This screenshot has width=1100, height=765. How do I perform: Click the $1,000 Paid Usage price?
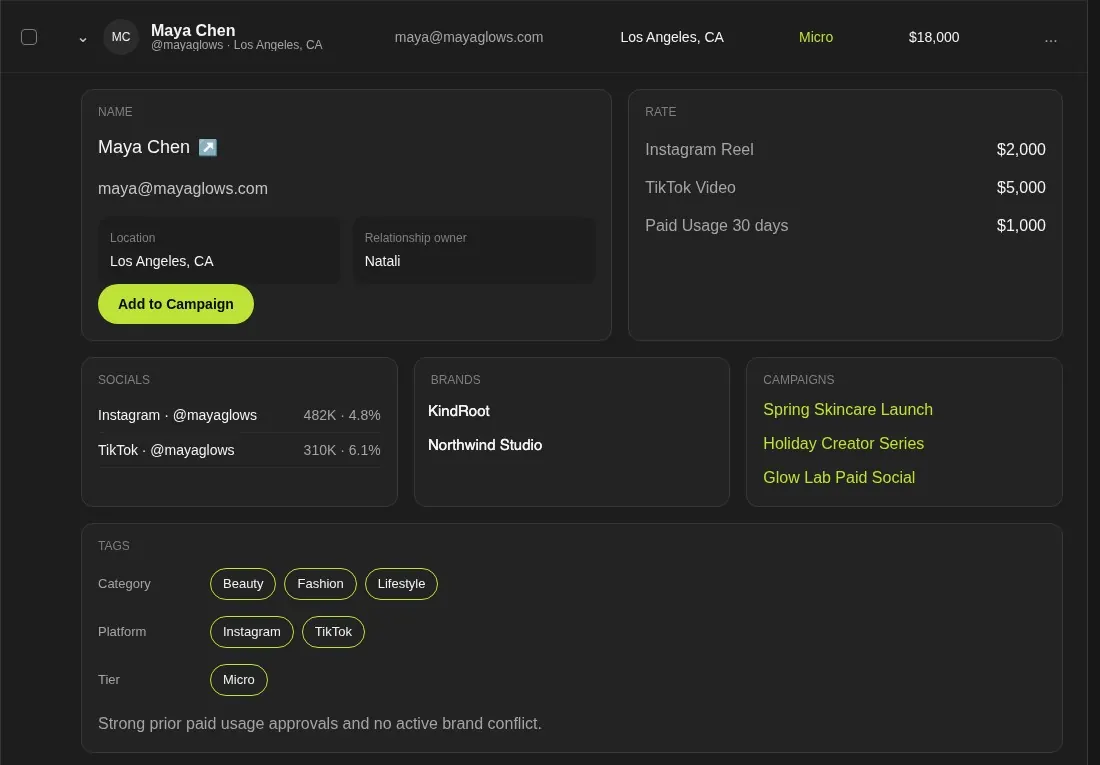click(x=1021, y=225)
